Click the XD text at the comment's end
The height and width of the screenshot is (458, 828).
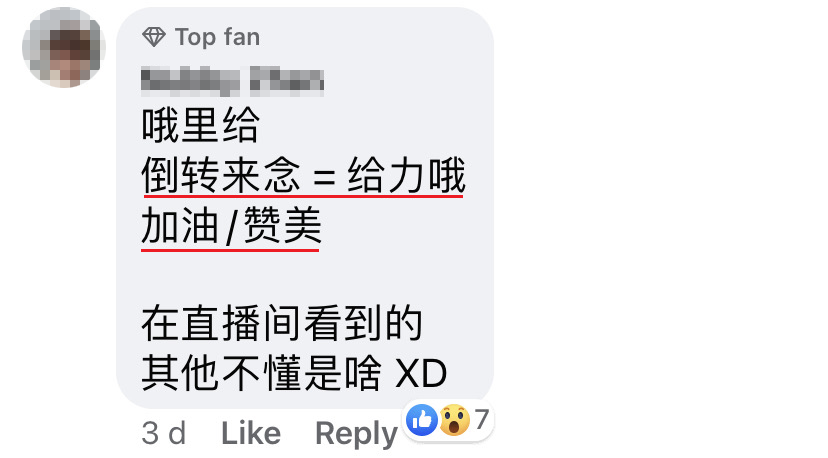click(x=421, y=373)
